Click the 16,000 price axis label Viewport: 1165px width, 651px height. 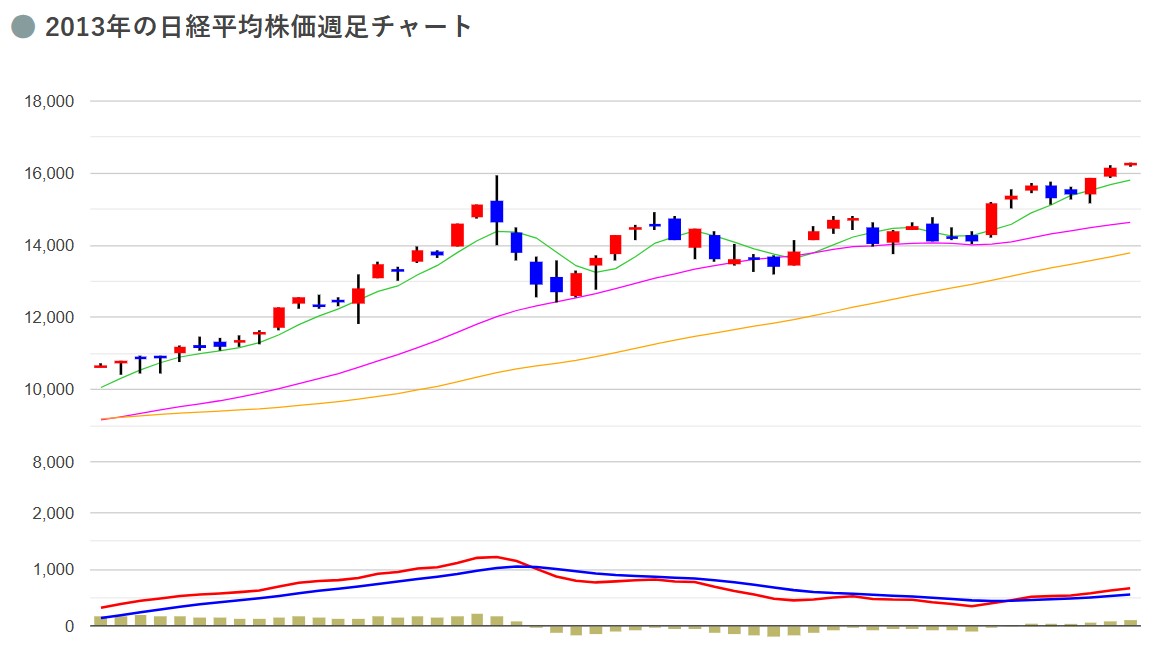pos(49,173)
